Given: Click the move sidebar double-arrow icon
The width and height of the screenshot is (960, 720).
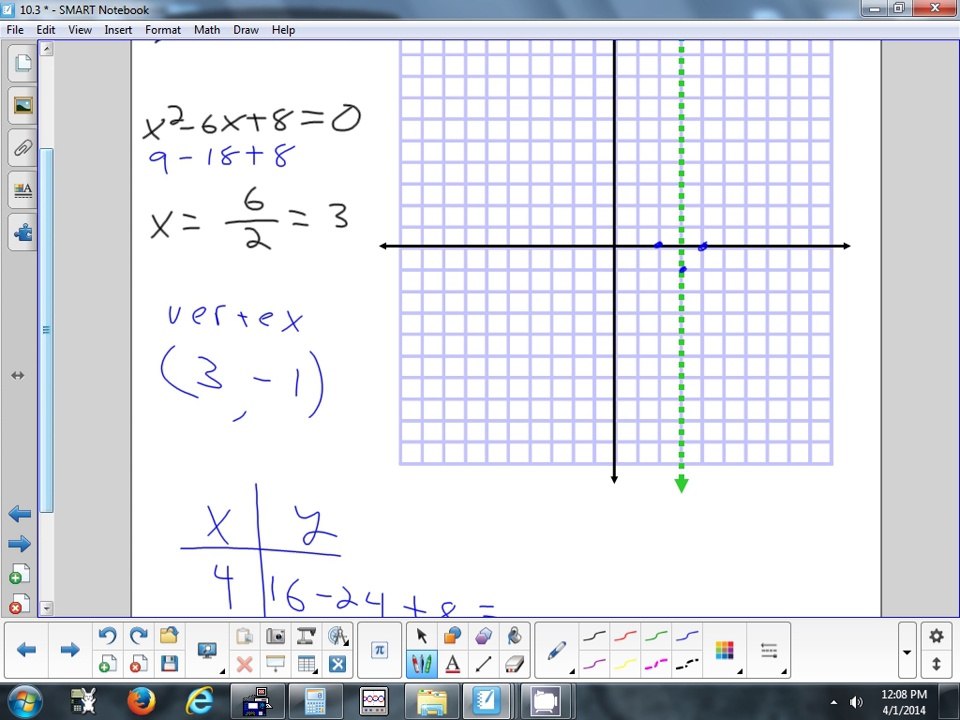Looking at the screenshot, I should click(18, 375).
